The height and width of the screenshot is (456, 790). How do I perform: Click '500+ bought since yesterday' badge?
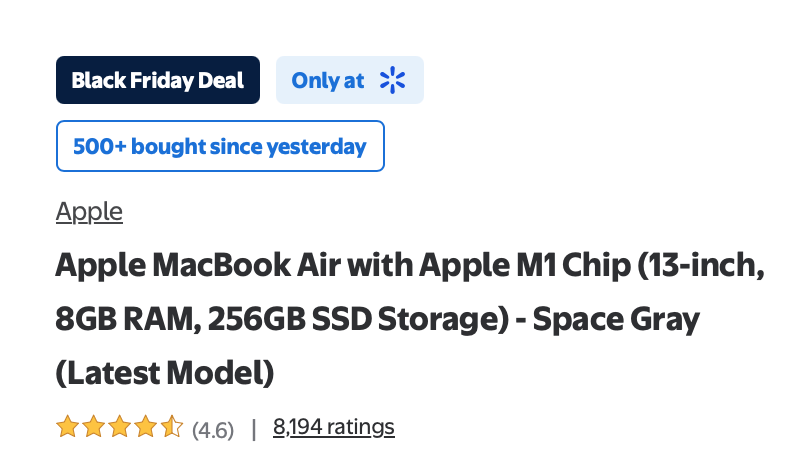point(220,147)
